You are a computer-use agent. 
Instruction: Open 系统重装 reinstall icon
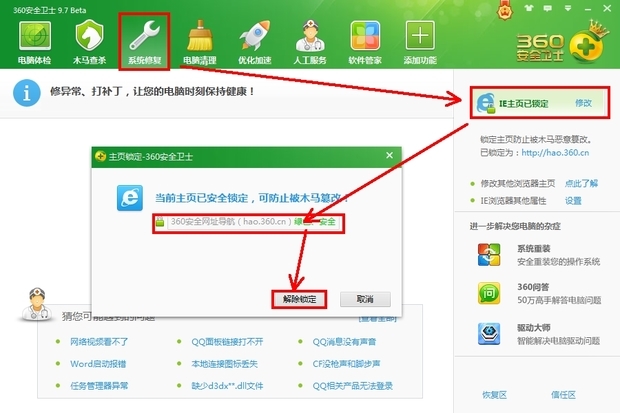coord(489,254)
